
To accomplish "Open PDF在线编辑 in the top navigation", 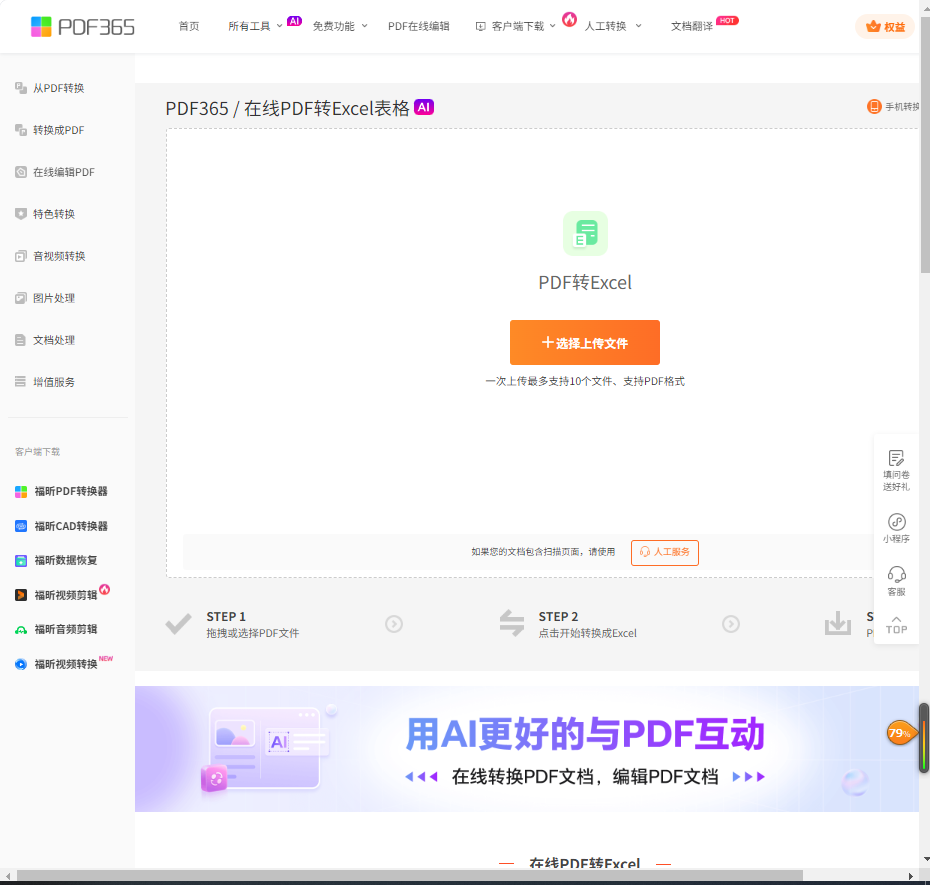I will tap(418, 26).
